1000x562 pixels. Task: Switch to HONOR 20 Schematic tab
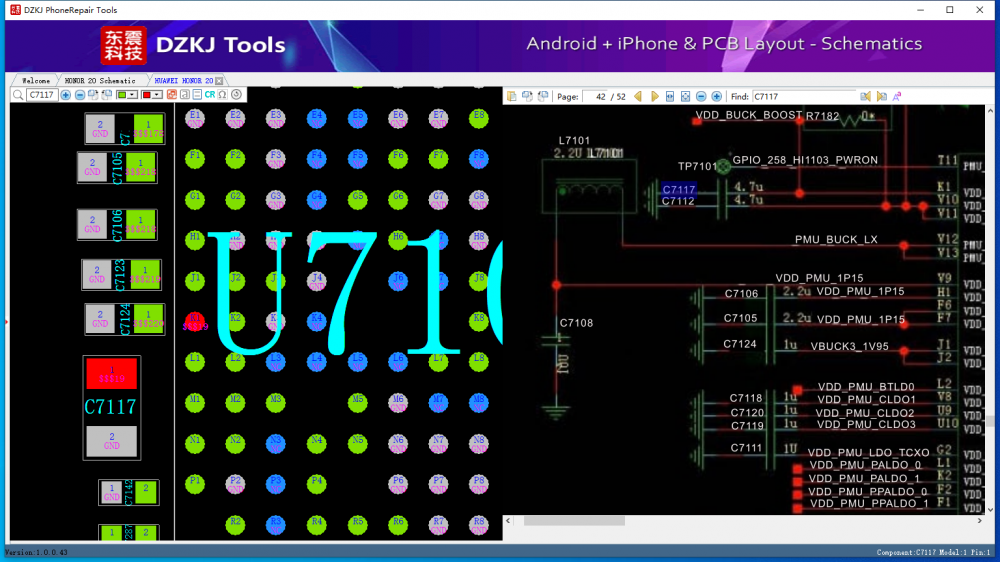tap(100, 81)
